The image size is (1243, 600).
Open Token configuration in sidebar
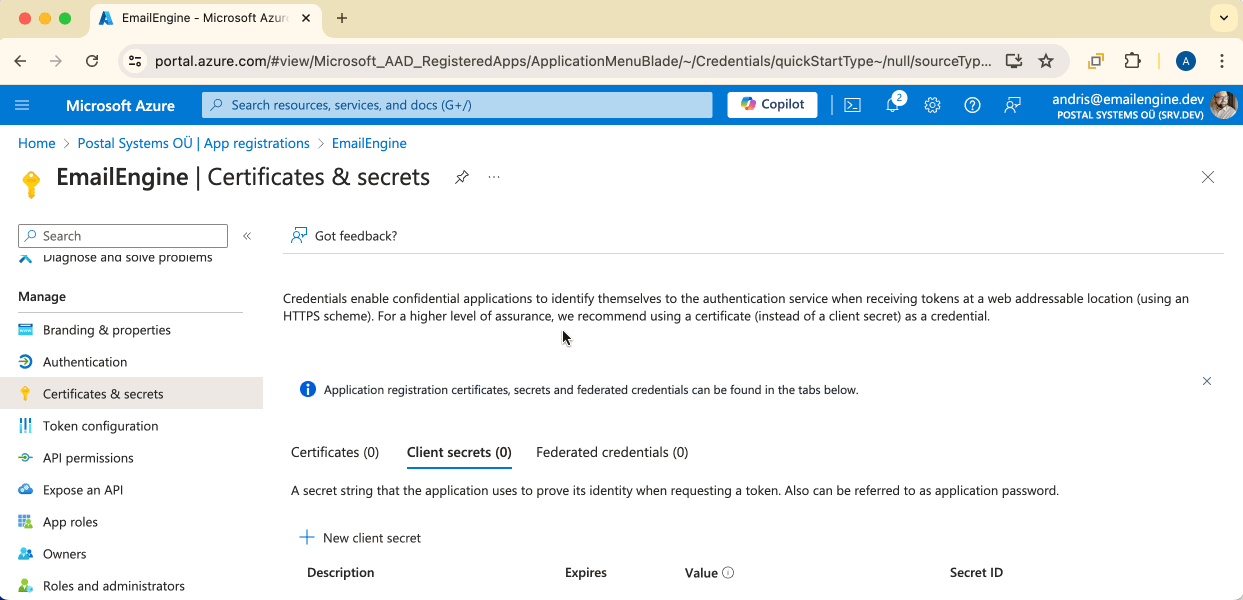tap(100, 426)
